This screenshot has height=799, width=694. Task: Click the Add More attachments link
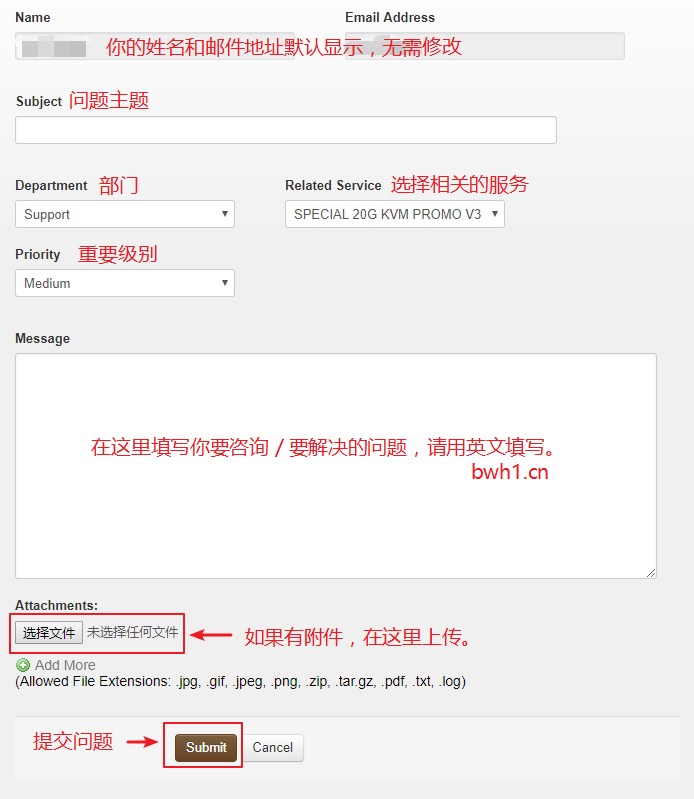tap(65, 665)
